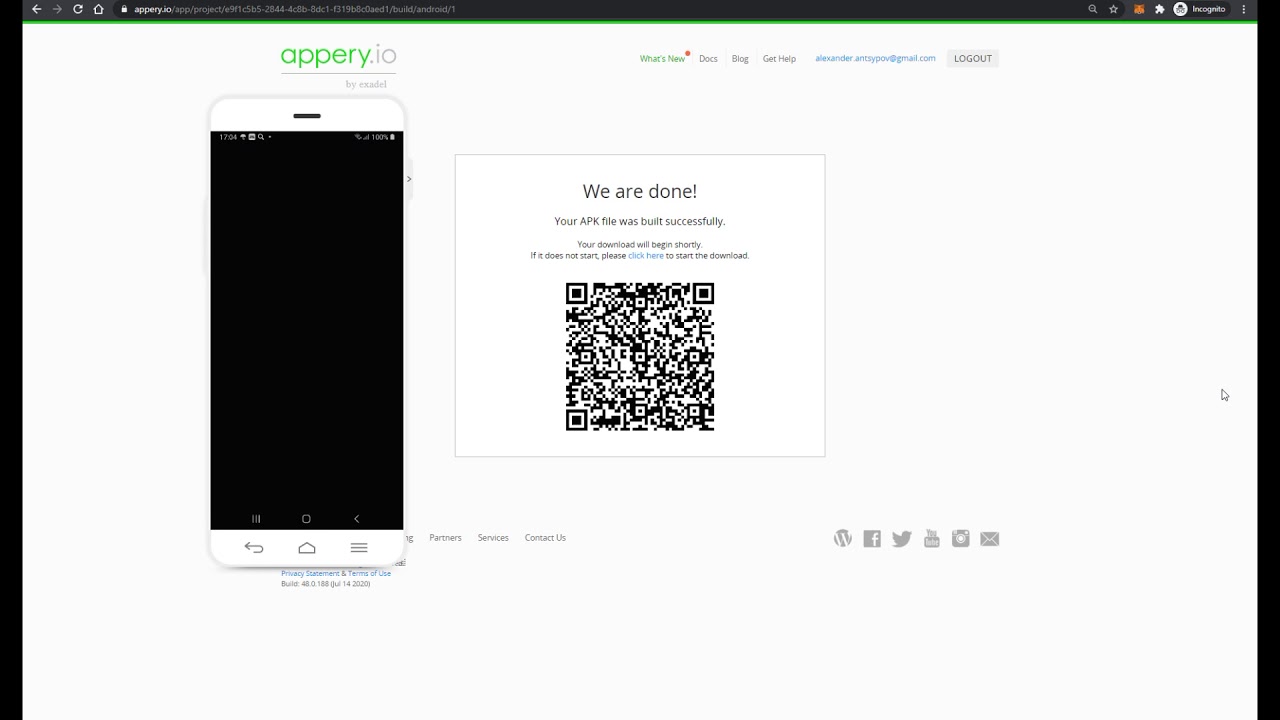Open the Instagram social icon
Screen dimensions: 1280x720
coord(961,539)
